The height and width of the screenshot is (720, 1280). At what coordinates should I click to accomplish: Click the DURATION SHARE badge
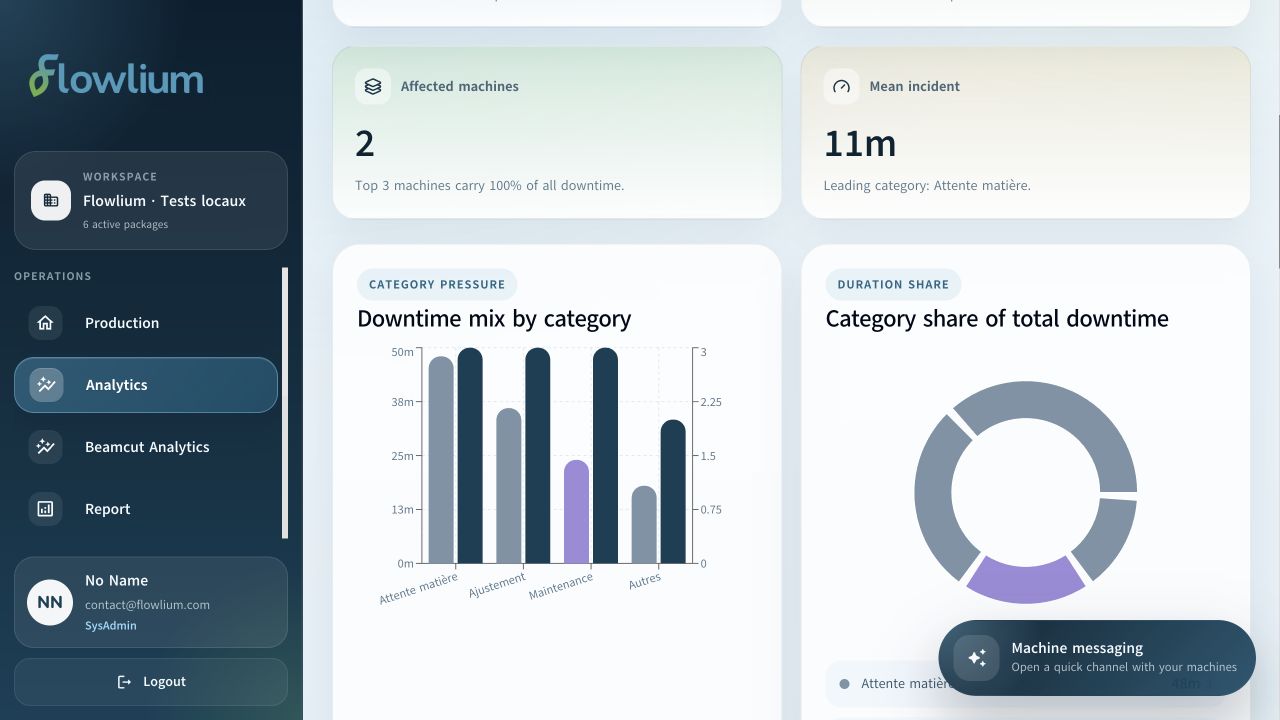click(893, 284)
